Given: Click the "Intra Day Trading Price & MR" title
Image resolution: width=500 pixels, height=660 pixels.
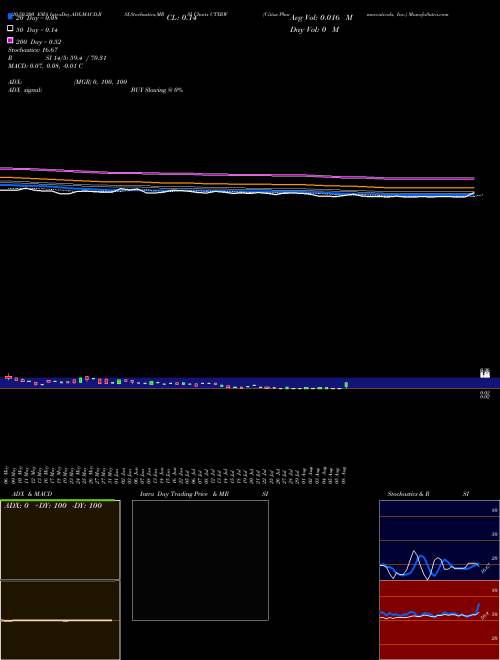Looking at the screenshot, I should point(184,494).
